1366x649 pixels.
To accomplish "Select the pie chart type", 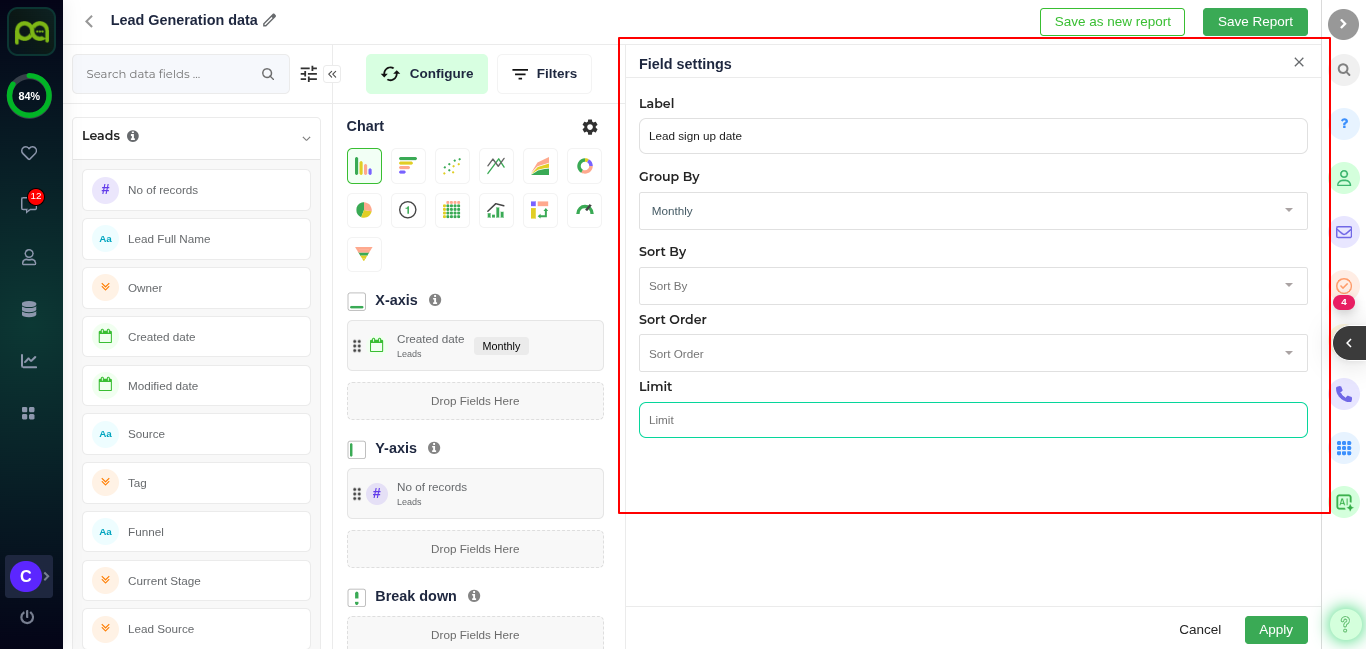I will pyautogui.click(x=364, y=210).
